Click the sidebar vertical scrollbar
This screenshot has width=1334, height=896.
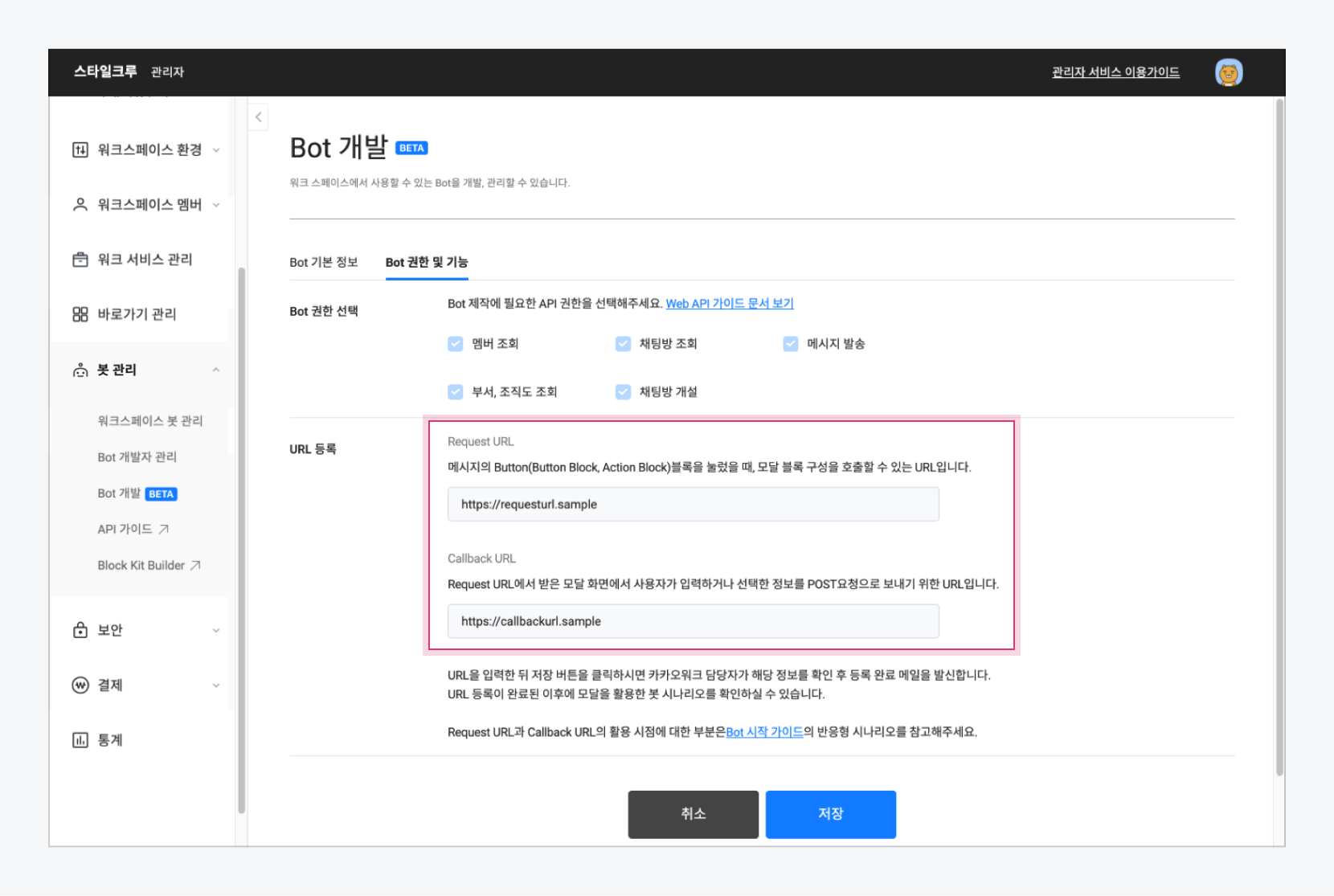tap(241, 541)
